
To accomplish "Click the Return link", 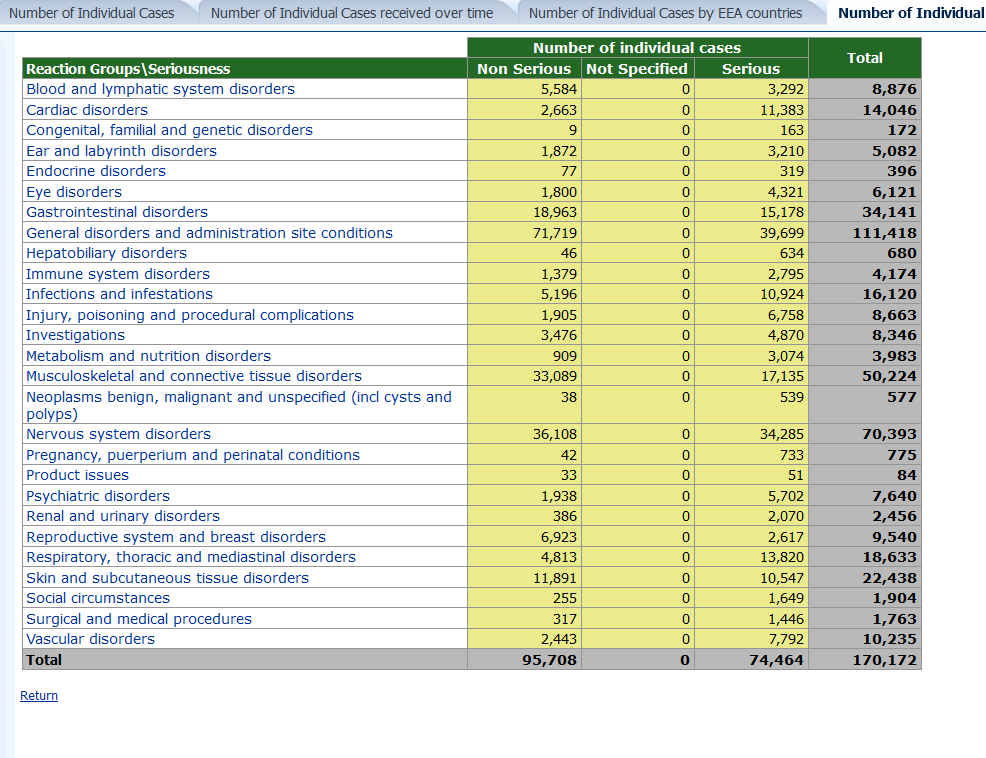I will pyautogui.click(x=39, y=696).
